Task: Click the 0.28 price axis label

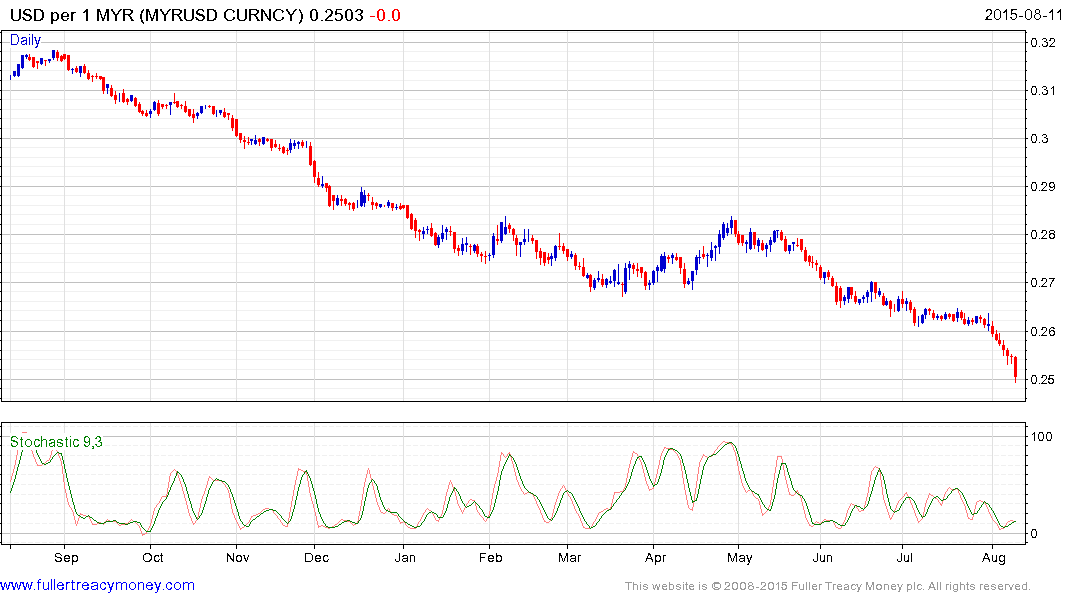Action: 1043,235
